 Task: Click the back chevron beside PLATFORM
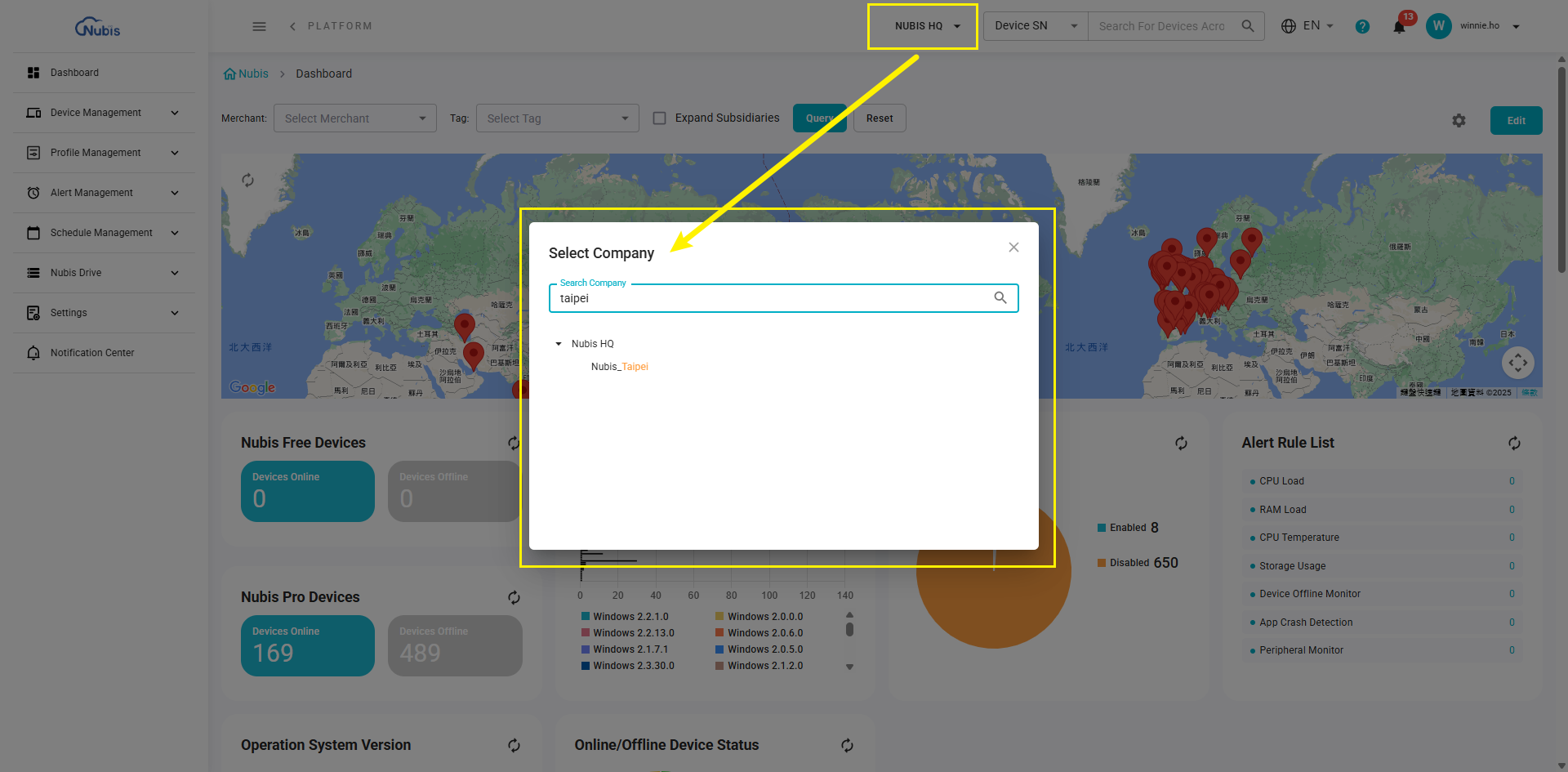(x=292, y=26)
